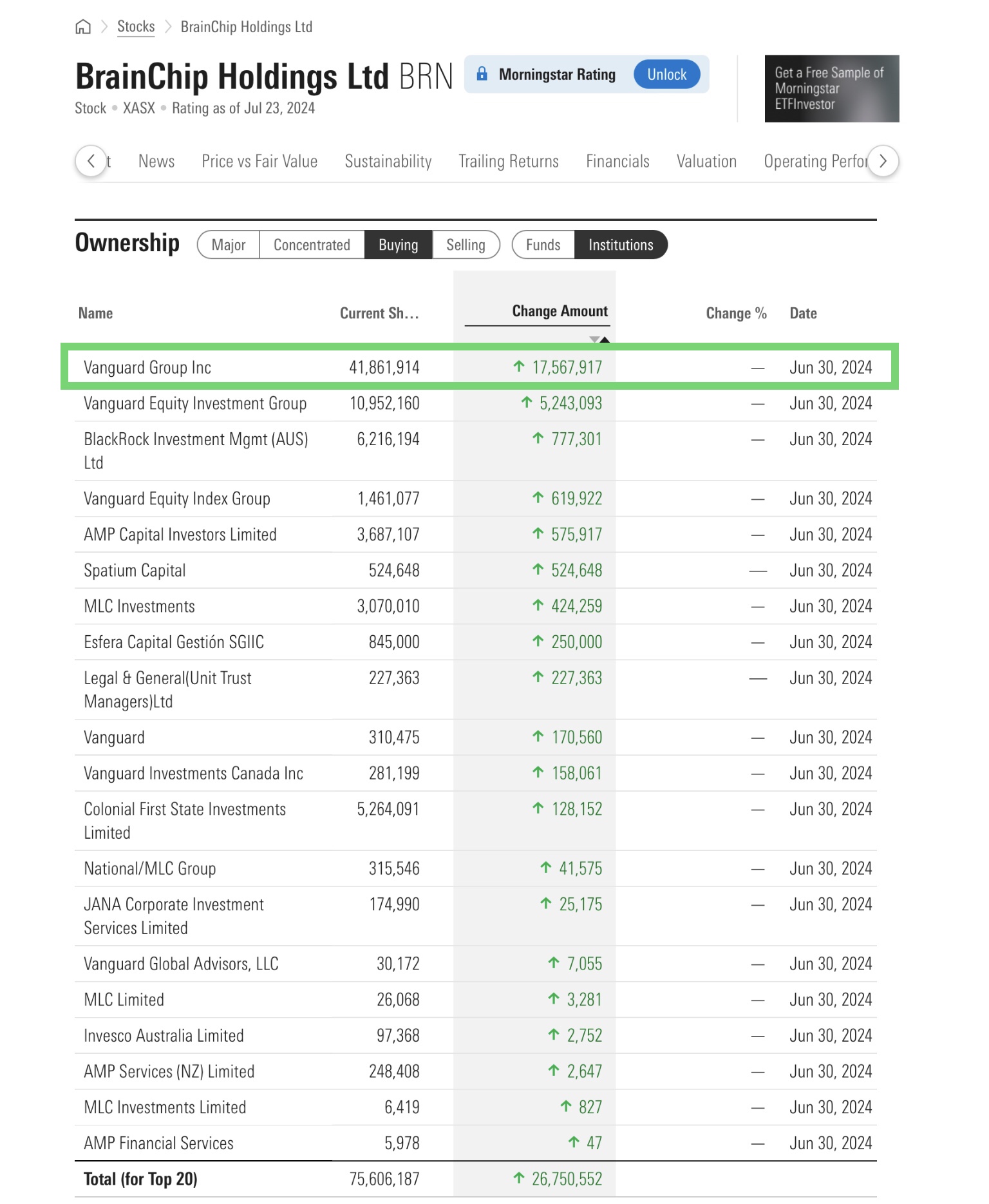Switch to the News tab
The height and width of the screenshot is (1204, 989).
click(x=156, y=161)
